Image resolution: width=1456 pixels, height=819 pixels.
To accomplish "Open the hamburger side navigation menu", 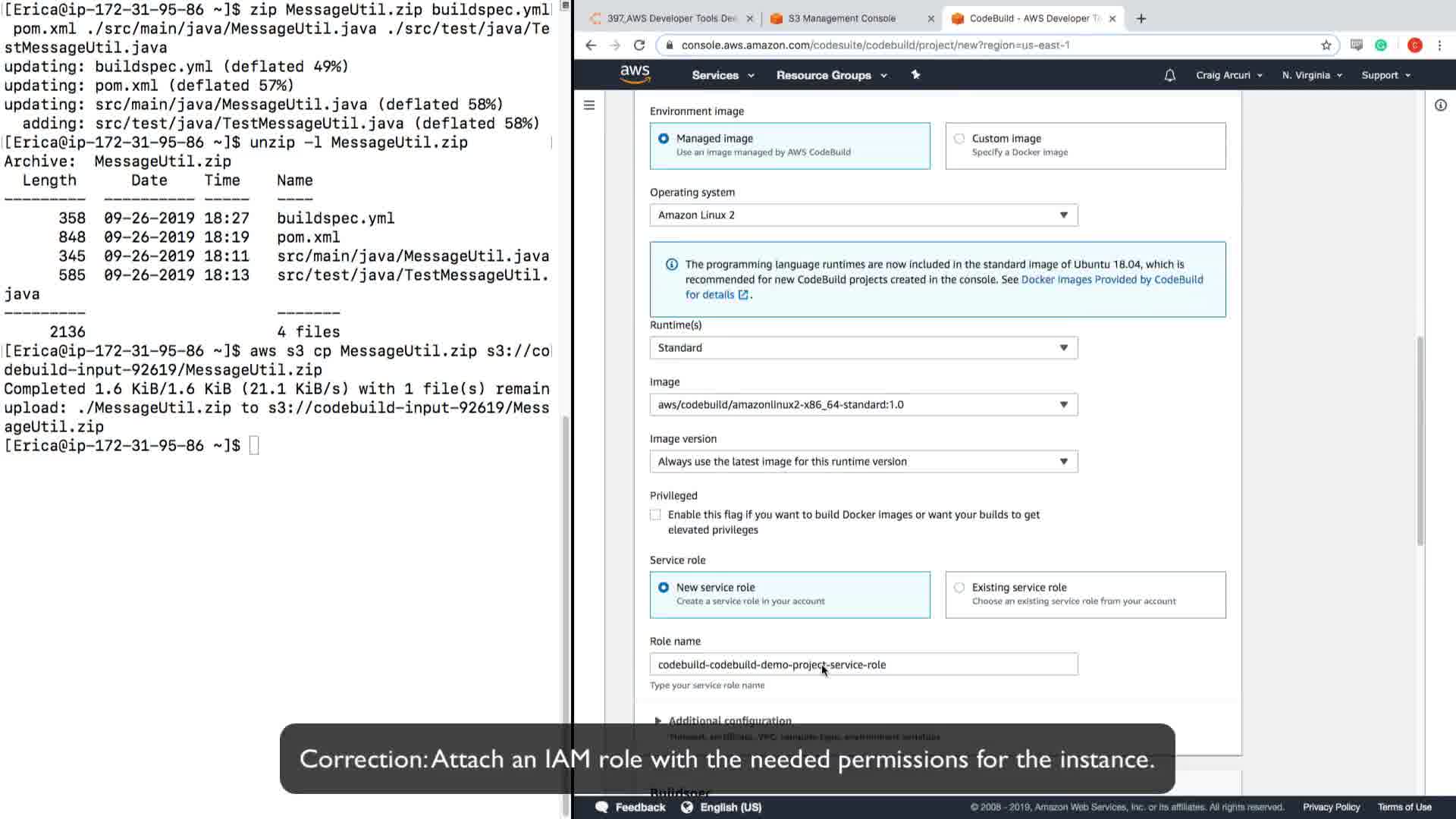I will pyautogui.click(x=589, y=105).
